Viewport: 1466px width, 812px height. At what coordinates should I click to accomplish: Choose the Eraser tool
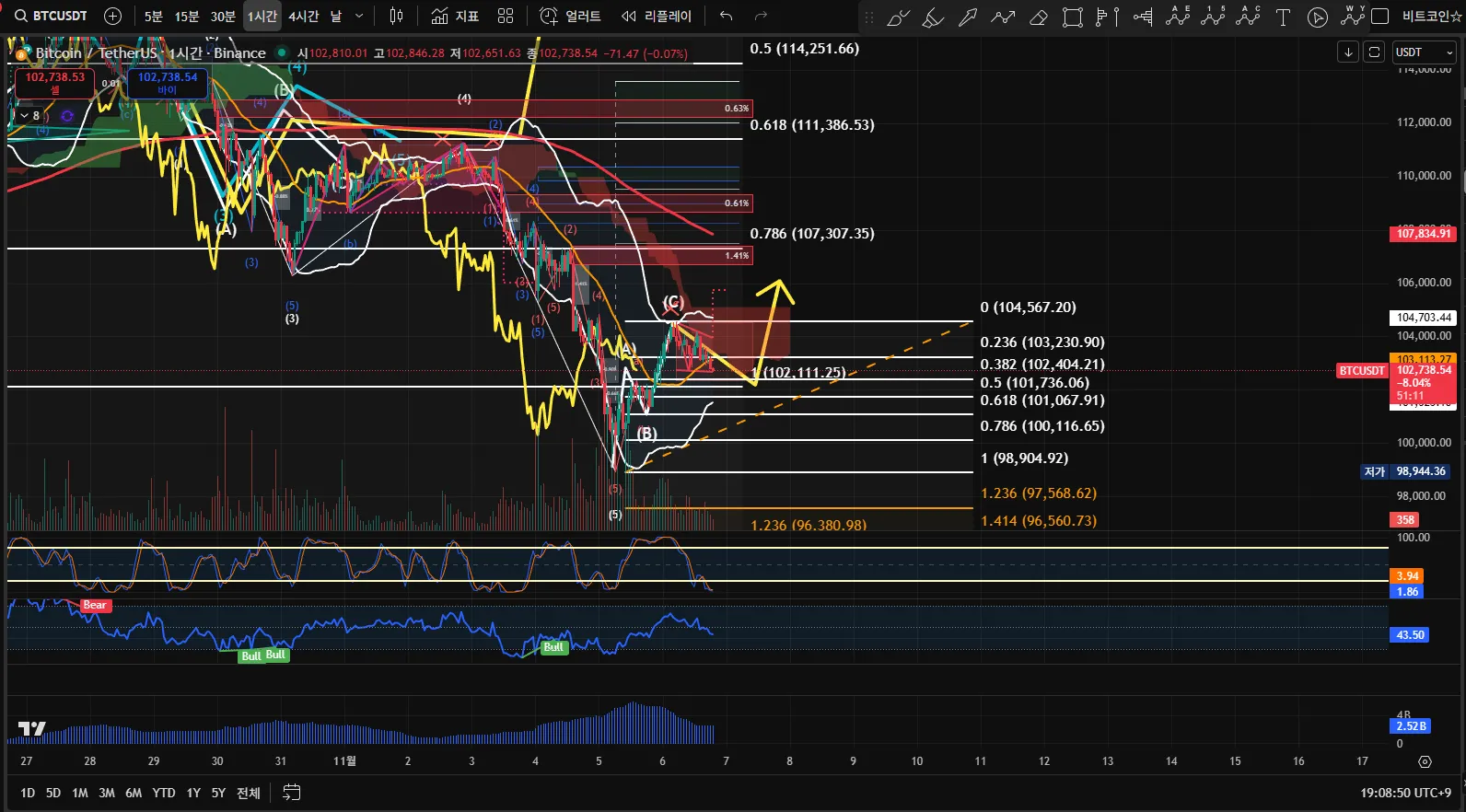(1038, 17)
